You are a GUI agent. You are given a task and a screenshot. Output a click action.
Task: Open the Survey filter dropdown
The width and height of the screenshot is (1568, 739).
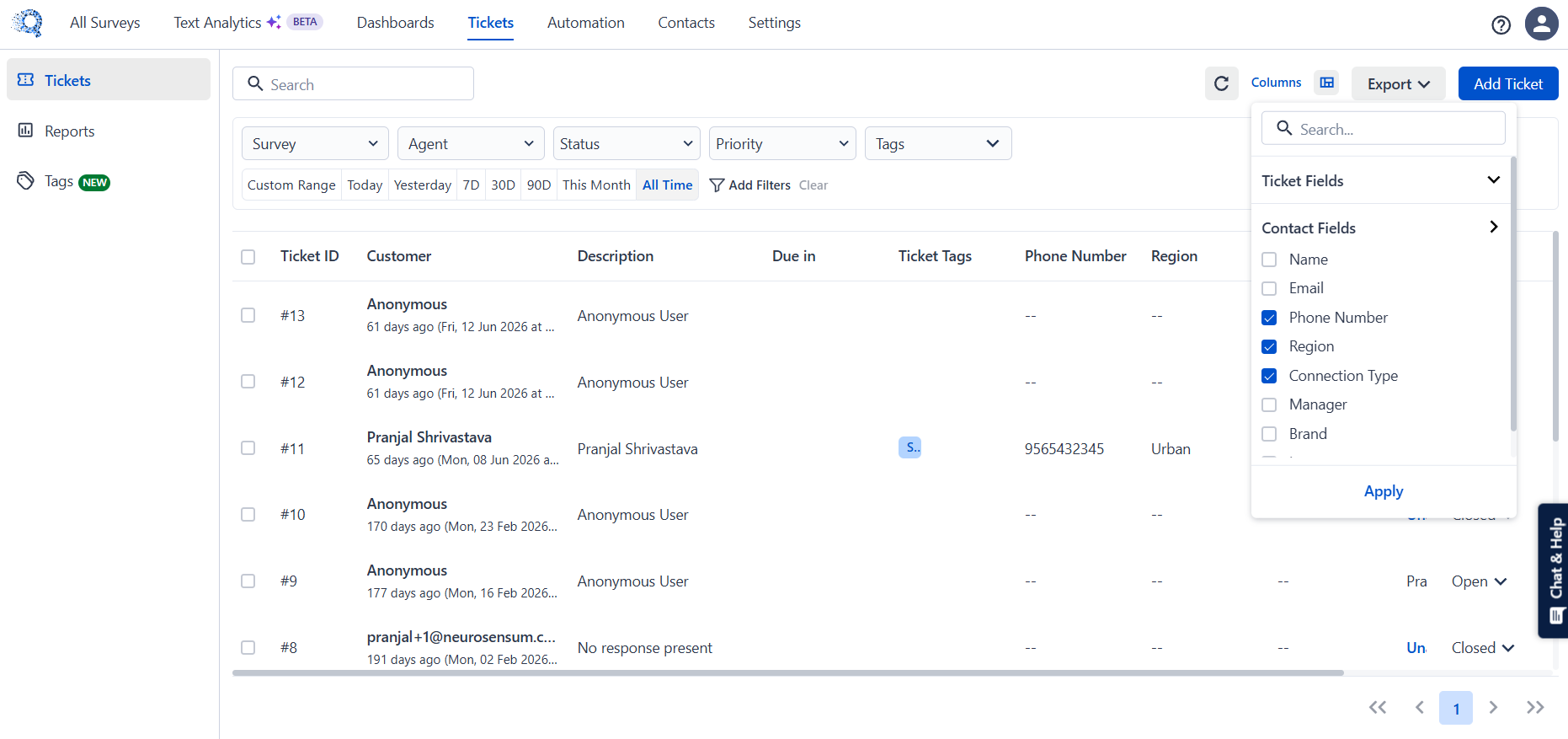pos(315,143)
